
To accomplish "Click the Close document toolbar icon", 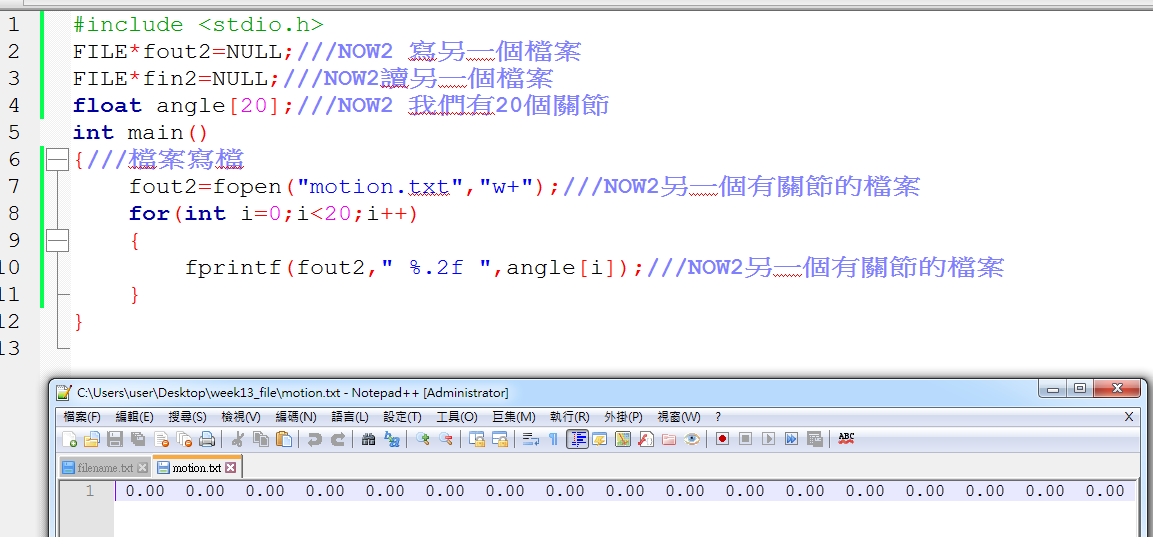I will click(x=161, y=439).
